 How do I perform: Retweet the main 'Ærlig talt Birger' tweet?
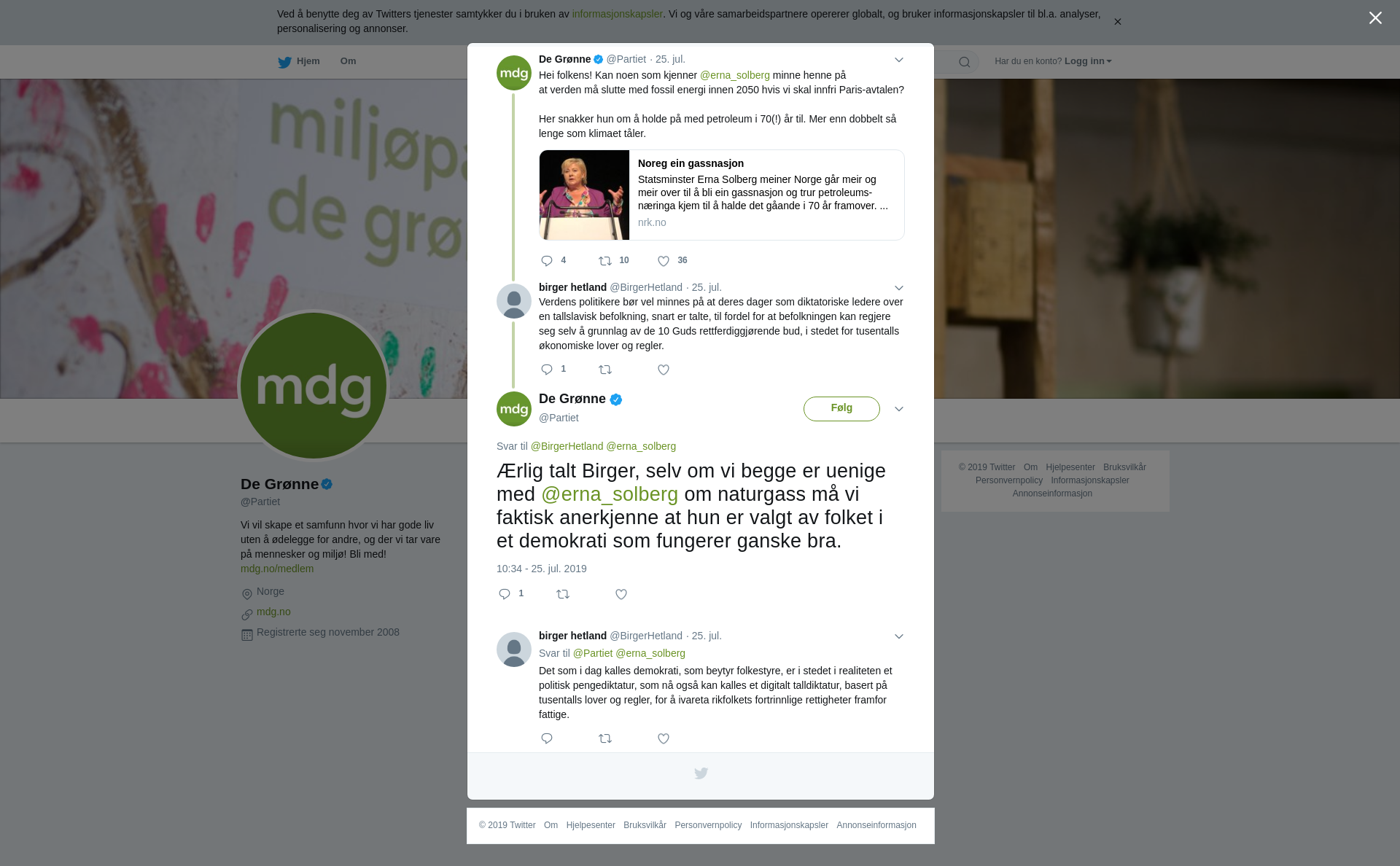563,595
